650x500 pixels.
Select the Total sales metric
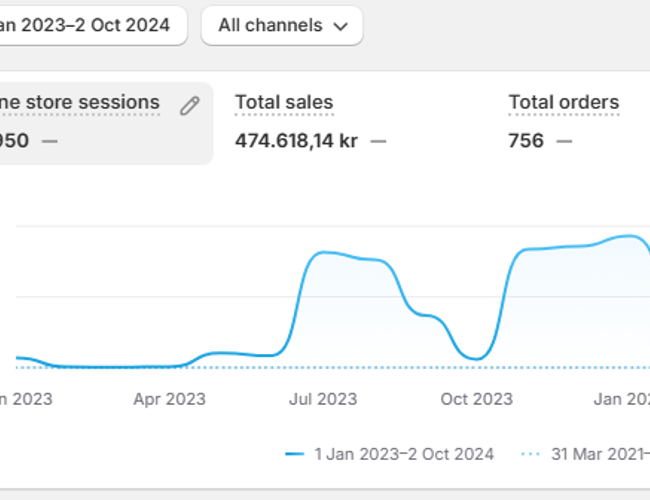[284, 102]
